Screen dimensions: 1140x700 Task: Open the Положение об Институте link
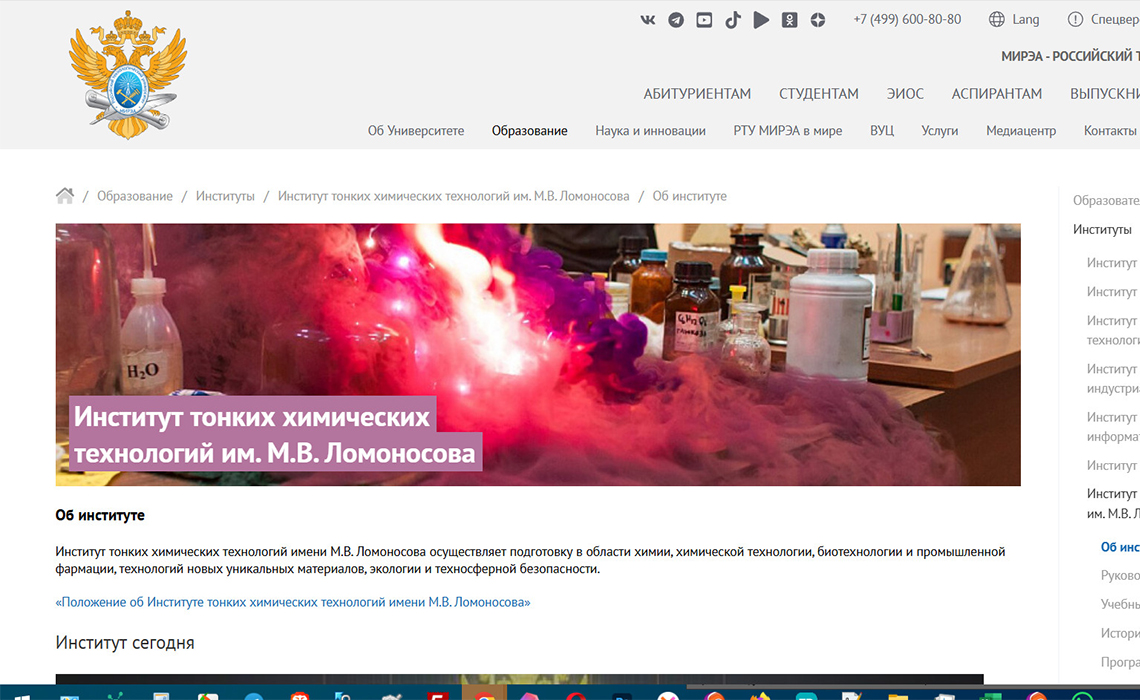(293, 602)
